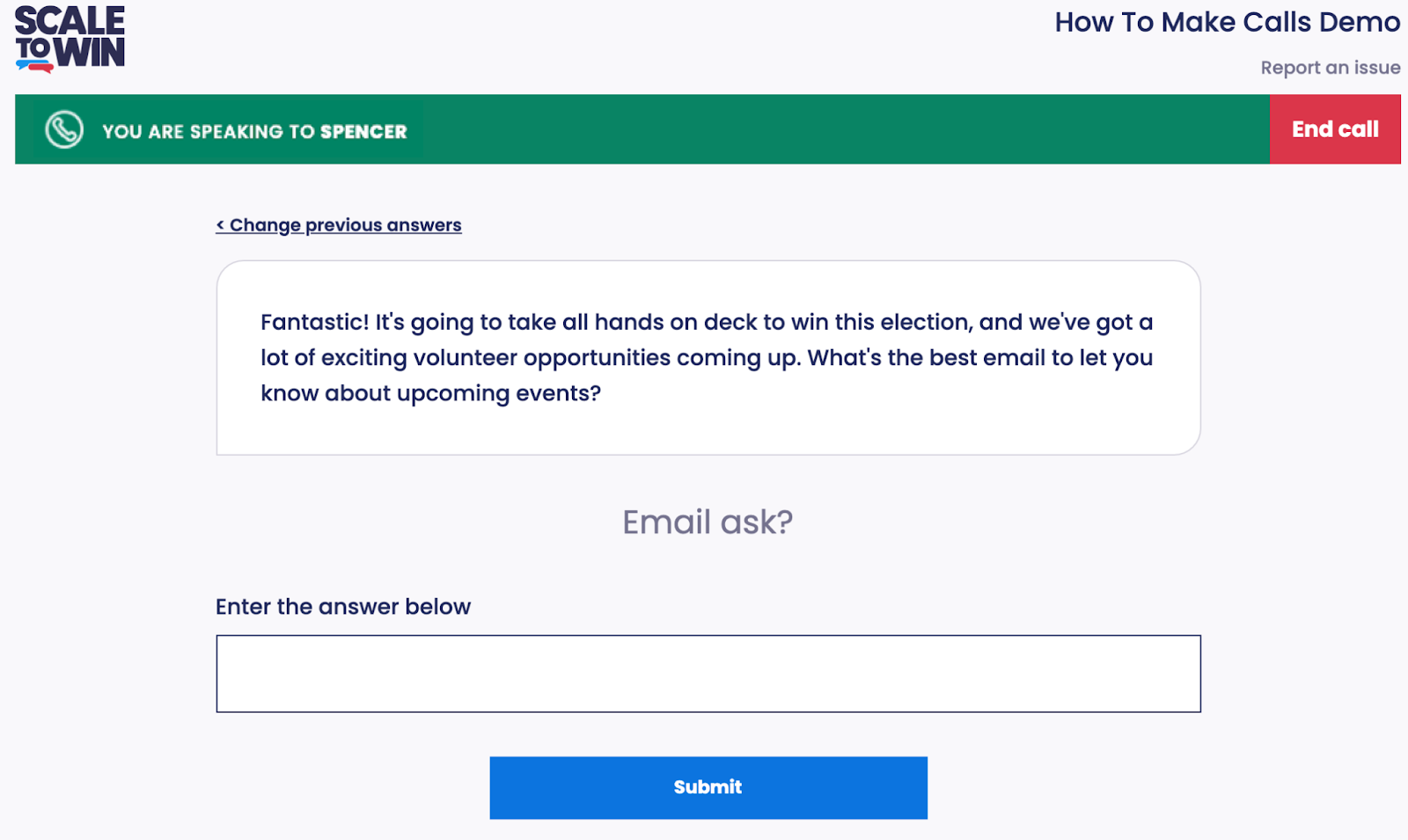Viewport: 1408px width, 840px height.
Task: Go back via Change previous answers link
Action: click(345, 226)
